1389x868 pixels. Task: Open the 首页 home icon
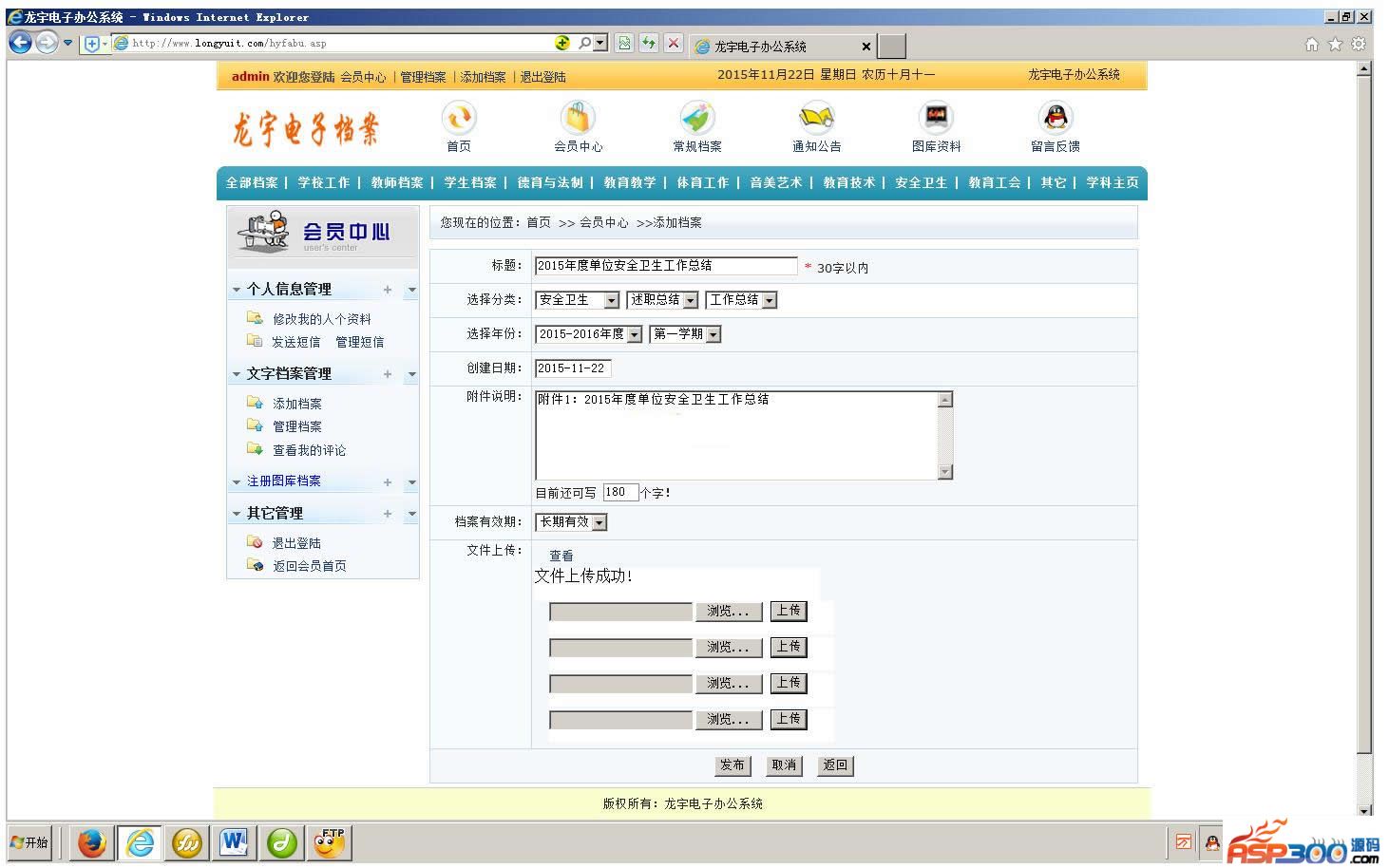coord(459,118)
